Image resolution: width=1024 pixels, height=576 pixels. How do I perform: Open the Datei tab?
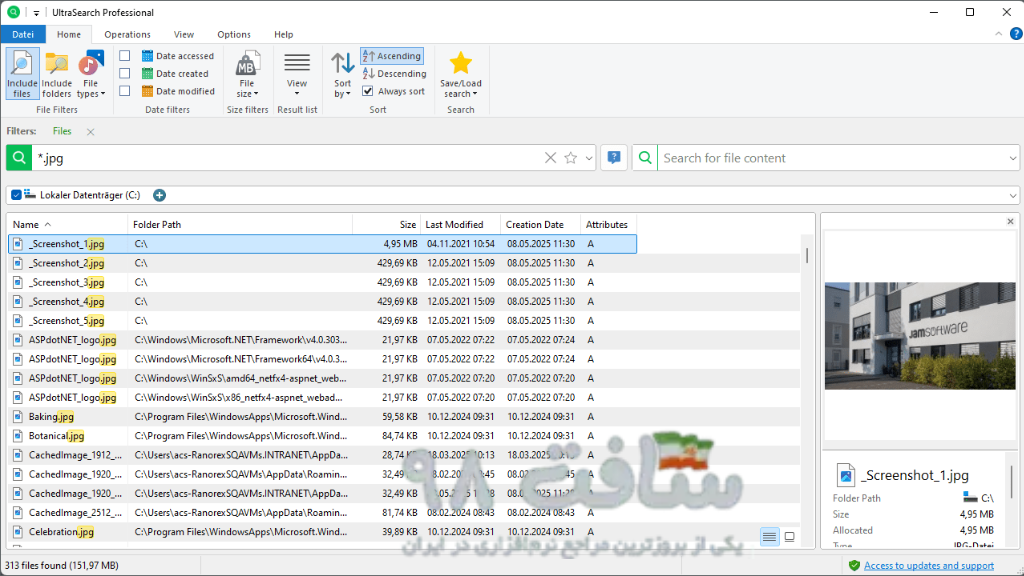pyautogui.click(x=23, y=35)
